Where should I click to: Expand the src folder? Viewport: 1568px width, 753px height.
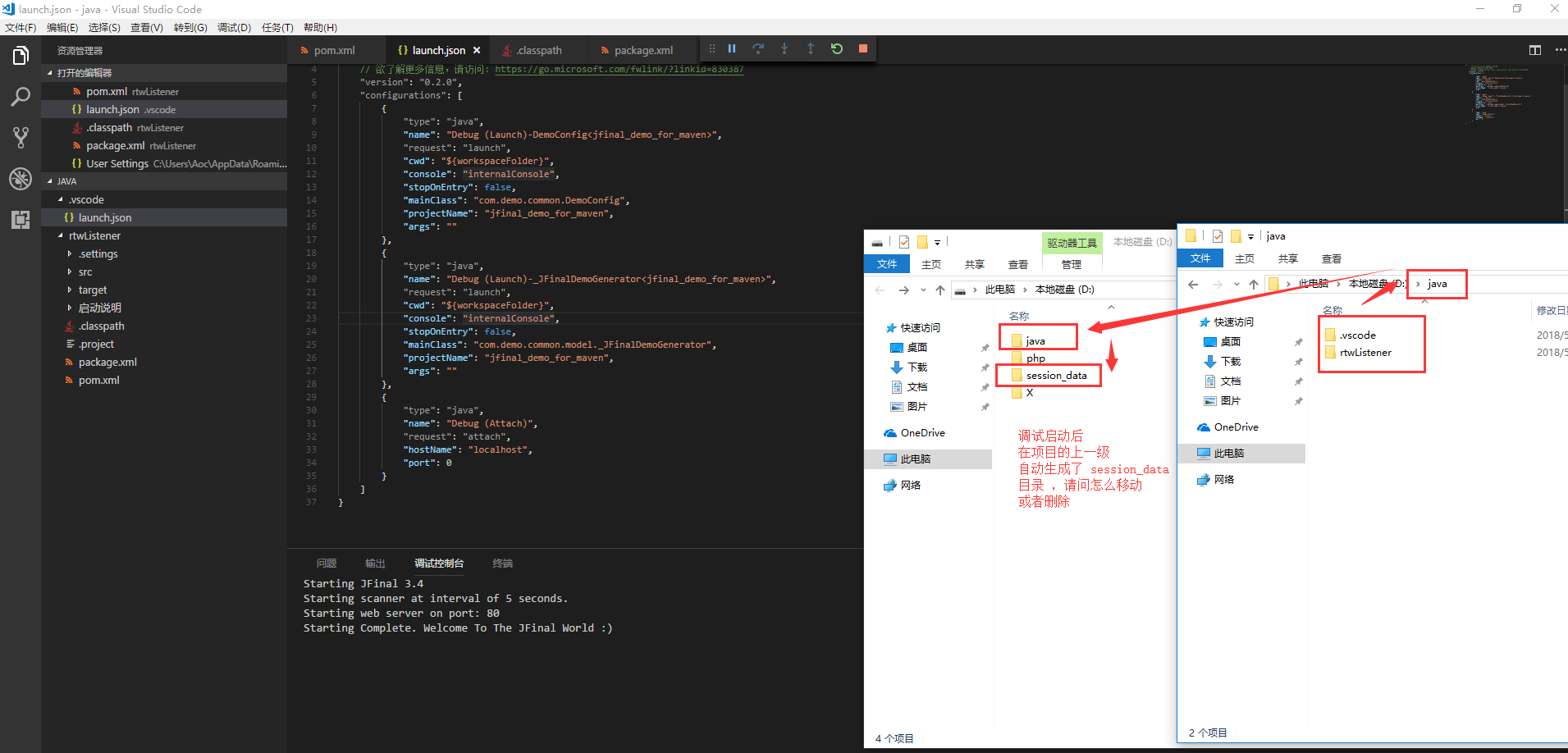(70, 272)
